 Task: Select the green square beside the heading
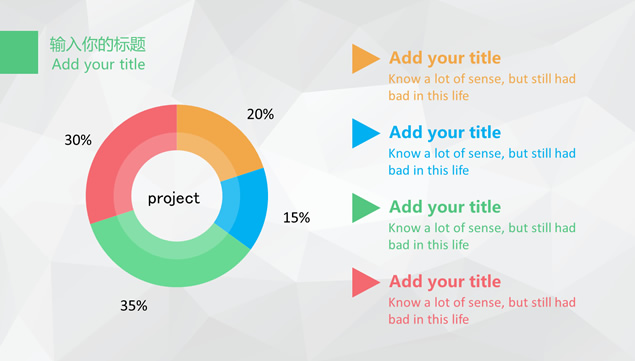(19, 52)
